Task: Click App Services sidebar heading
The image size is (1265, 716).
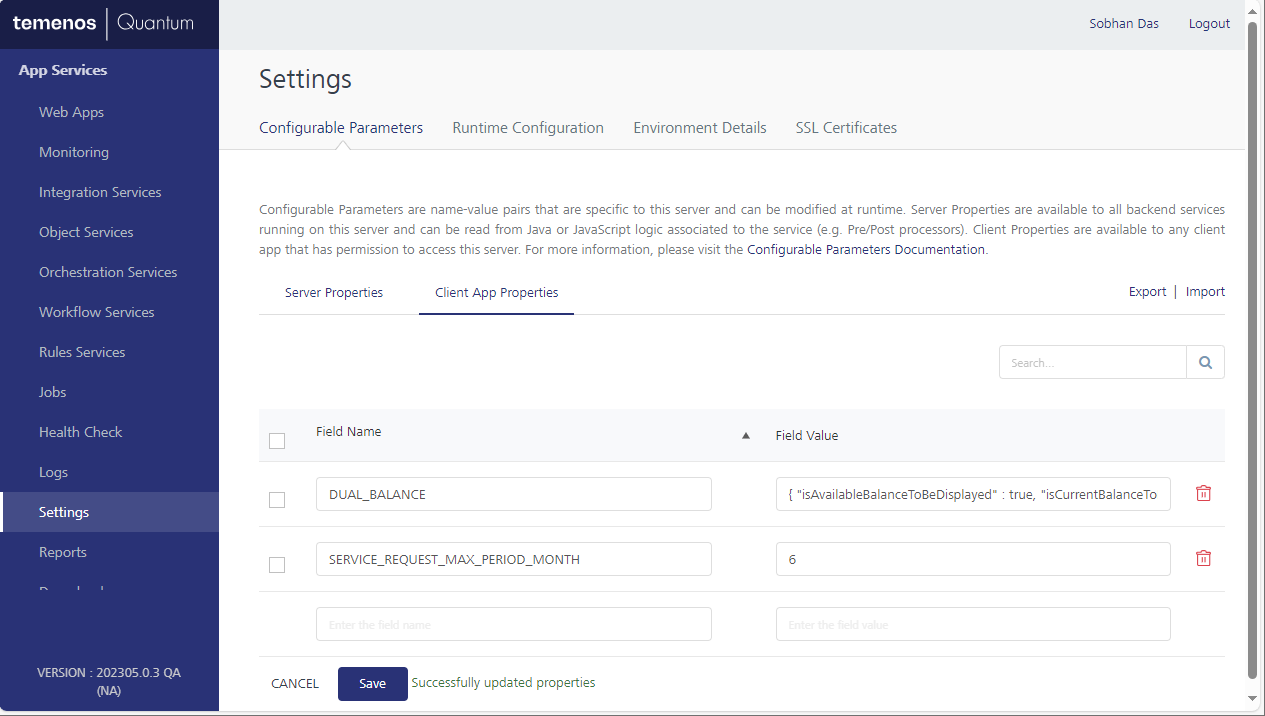Action: coord(63,70)
